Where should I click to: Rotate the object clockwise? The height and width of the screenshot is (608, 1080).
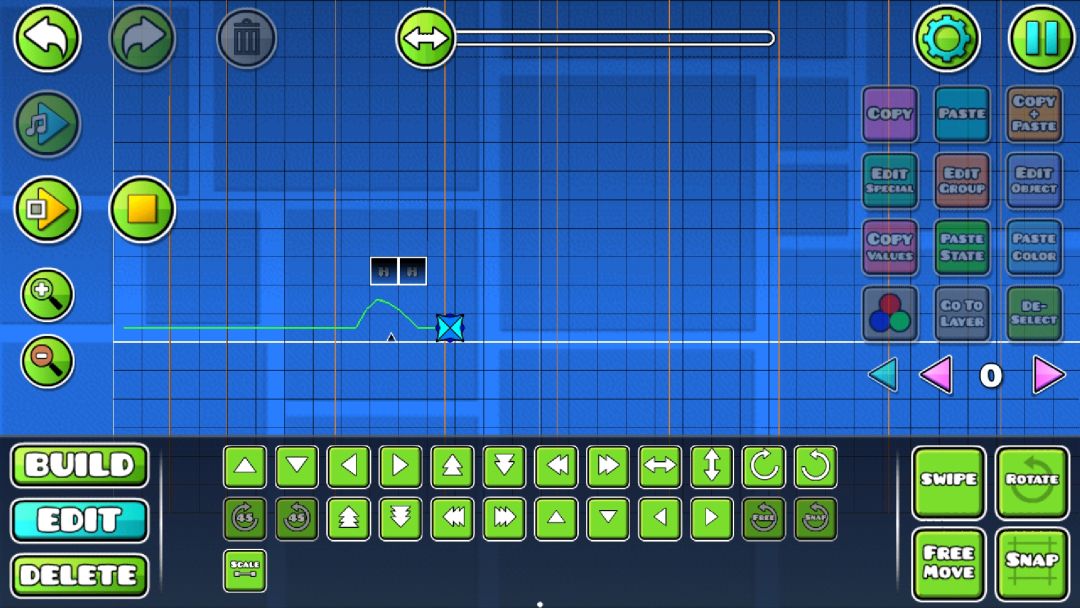(x=764, y=466)
